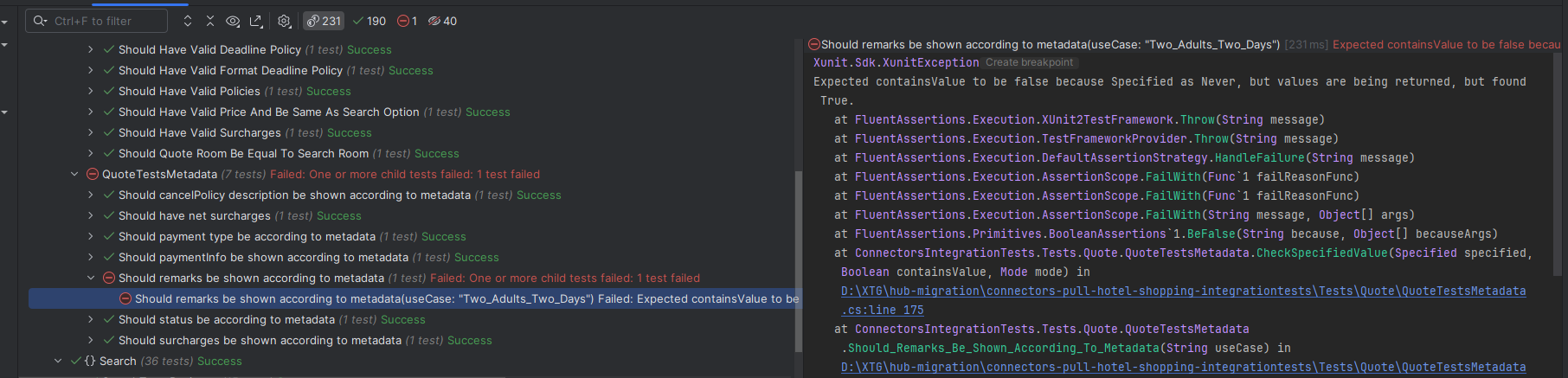Click the export test results icon
Image resolution: width=1568 pixels, height=378 pixels.
(256, 21)
